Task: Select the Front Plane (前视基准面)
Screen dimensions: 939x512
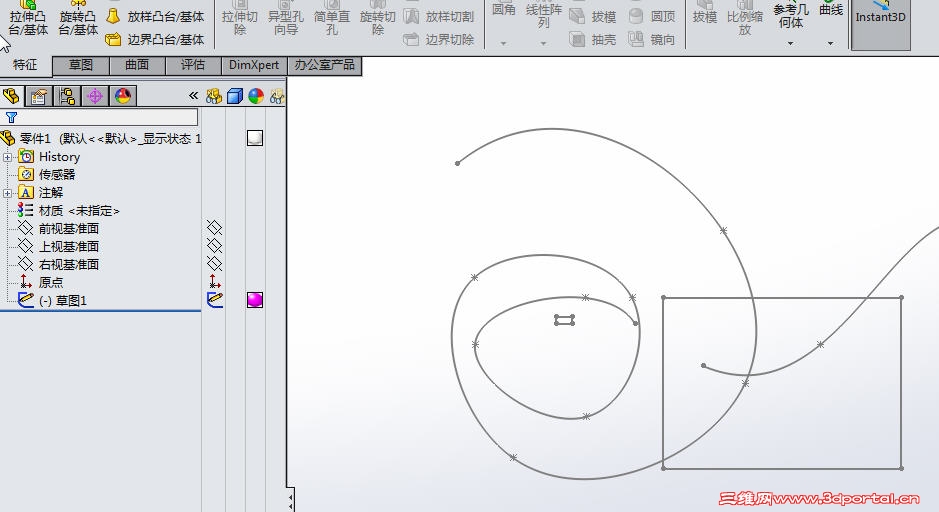Action: 59,228
